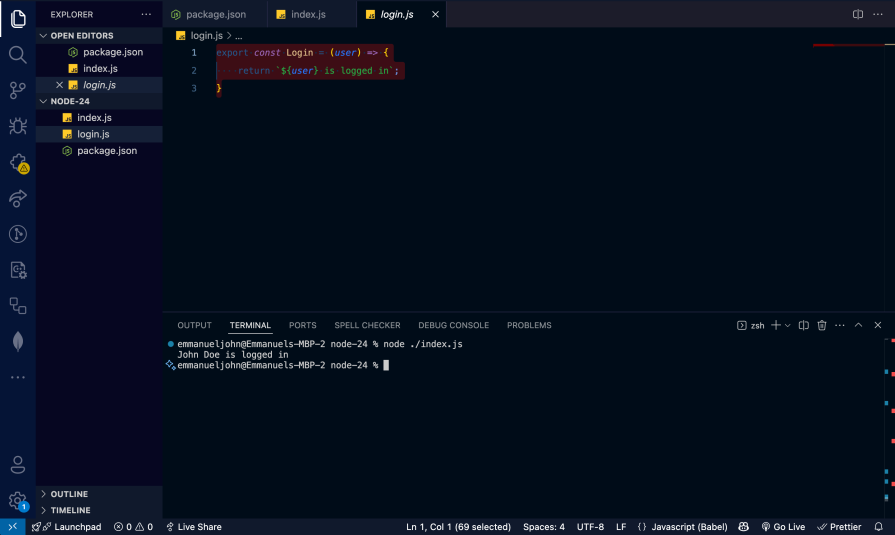Image resolution: width=895 pixels, height=535 pixels.
Task: Open the Explorer view in activity bar
Action: tap(18, 19)
